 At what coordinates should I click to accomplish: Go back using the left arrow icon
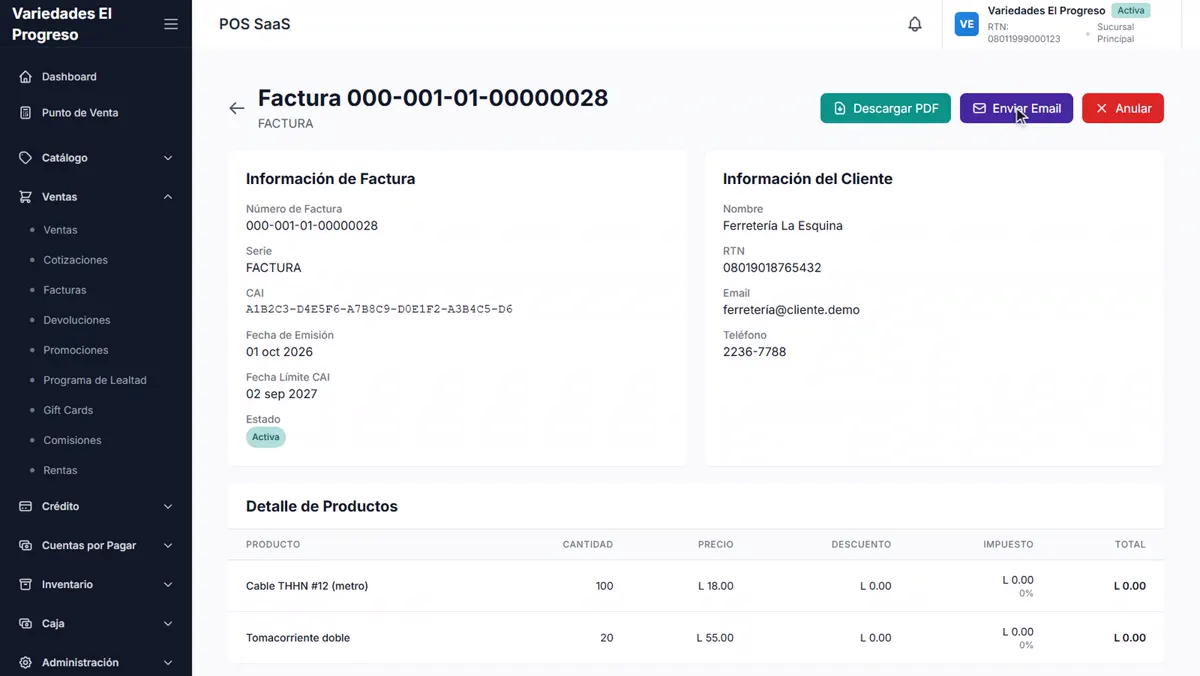point(237,108)
